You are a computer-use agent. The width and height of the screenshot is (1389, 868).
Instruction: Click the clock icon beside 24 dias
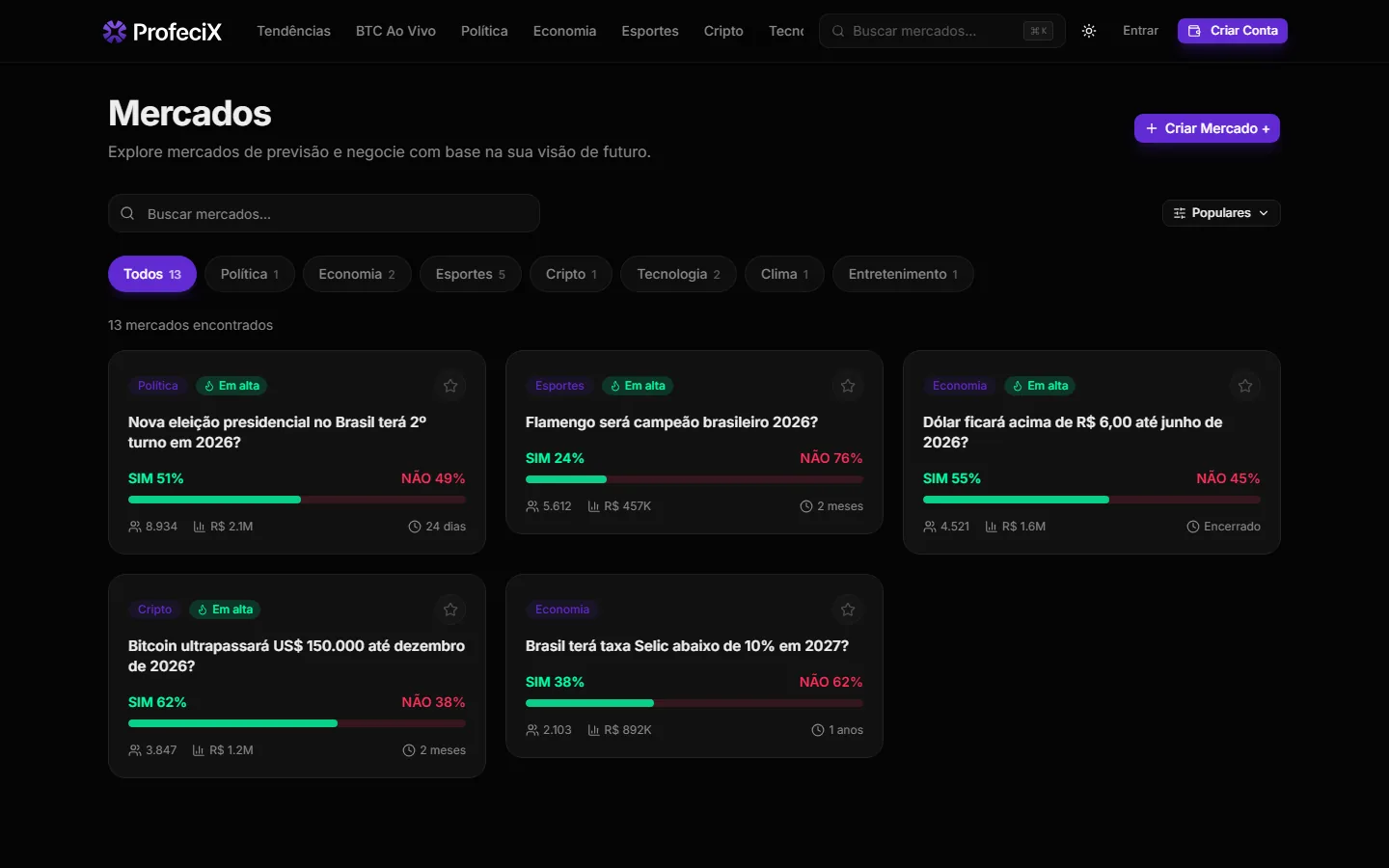click(415, 527)
